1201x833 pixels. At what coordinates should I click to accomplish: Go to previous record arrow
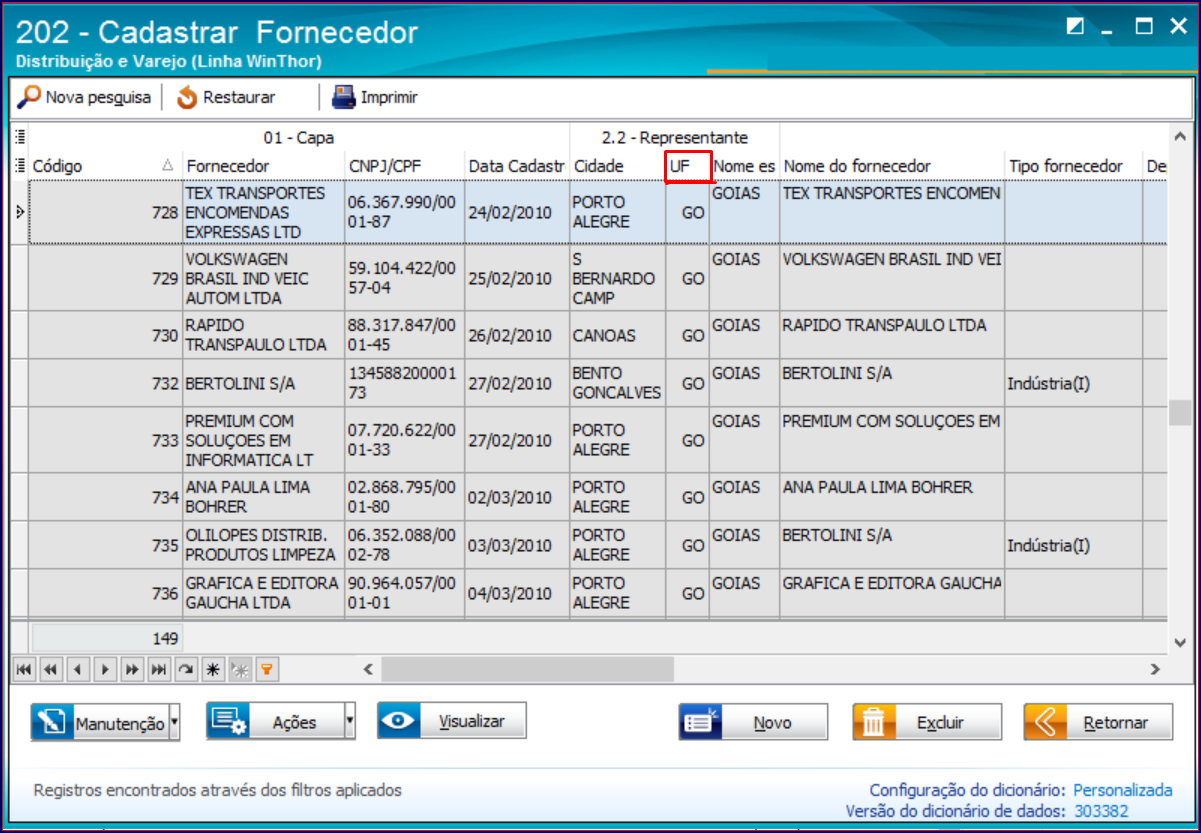click(x=77, y=670)
